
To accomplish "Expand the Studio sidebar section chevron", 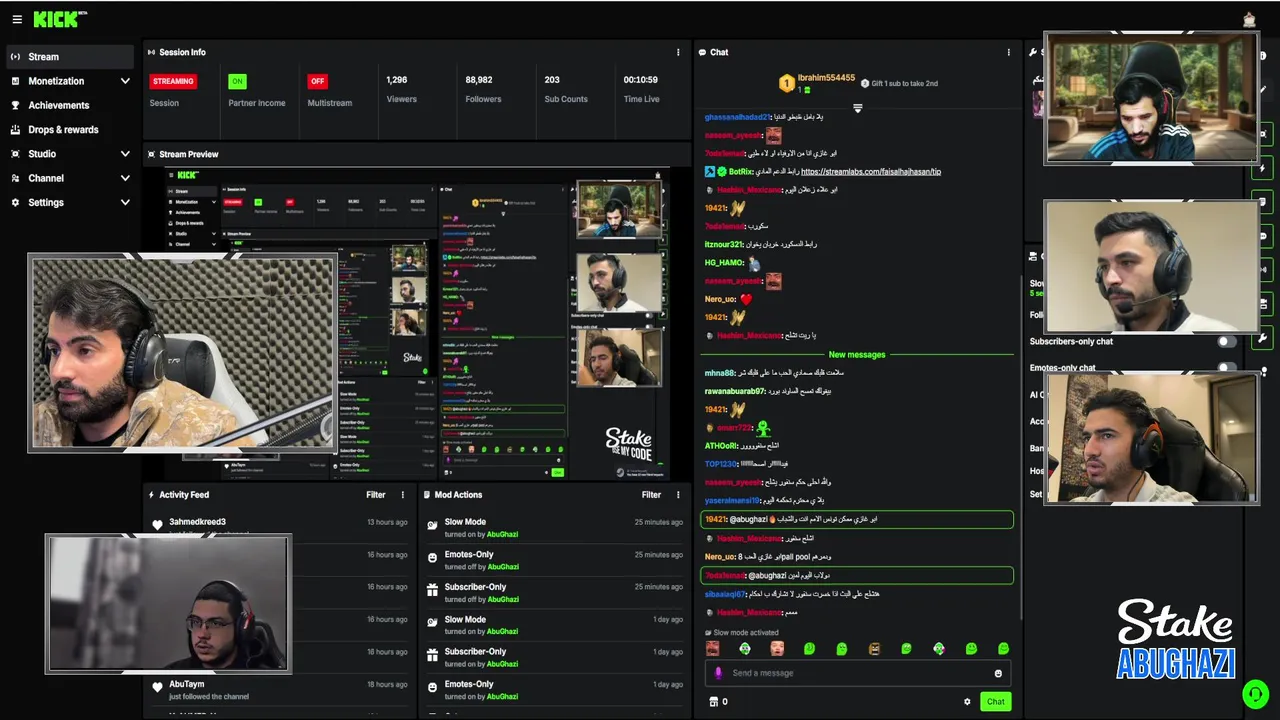I will pos(125,154).
